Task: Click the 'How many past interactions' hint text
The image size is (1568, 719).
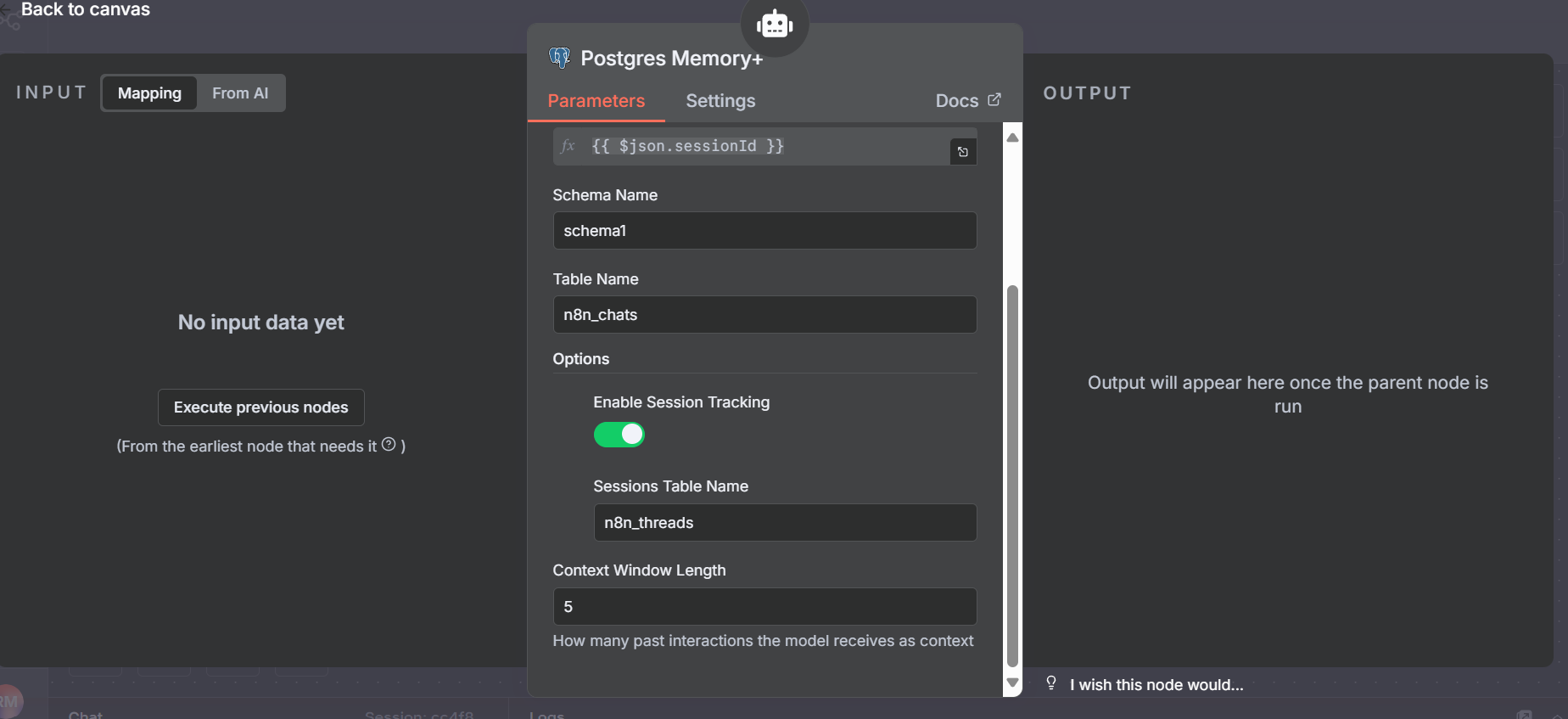Action: [764, 641]
